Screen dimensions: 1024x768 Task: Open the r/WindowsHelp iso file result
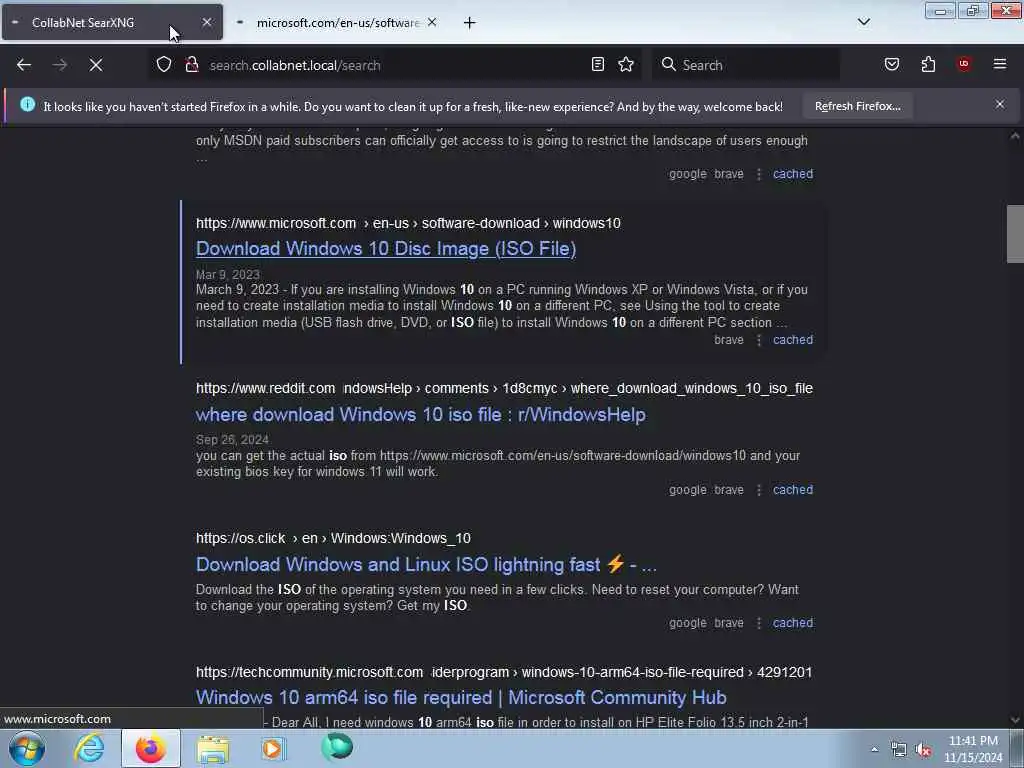pyautogui.click(x=421, y=415)
